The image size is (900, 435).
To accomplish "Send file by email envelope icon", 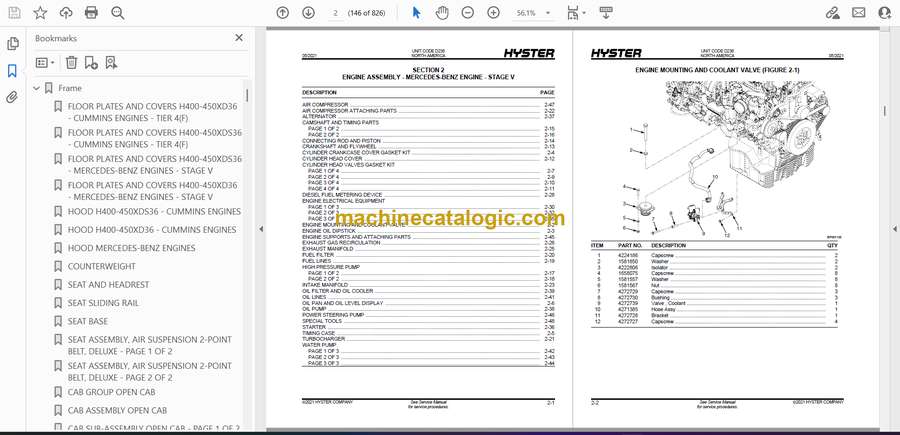I will (x=859, y=13).
